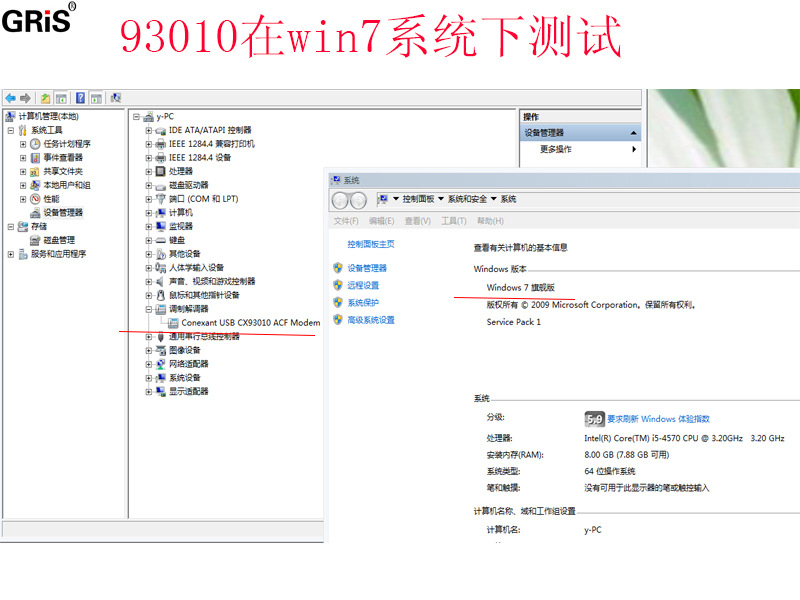The image size is (800, 600).
Task: Click the processor (处理器) chip icon
Action: pos(161,171)
